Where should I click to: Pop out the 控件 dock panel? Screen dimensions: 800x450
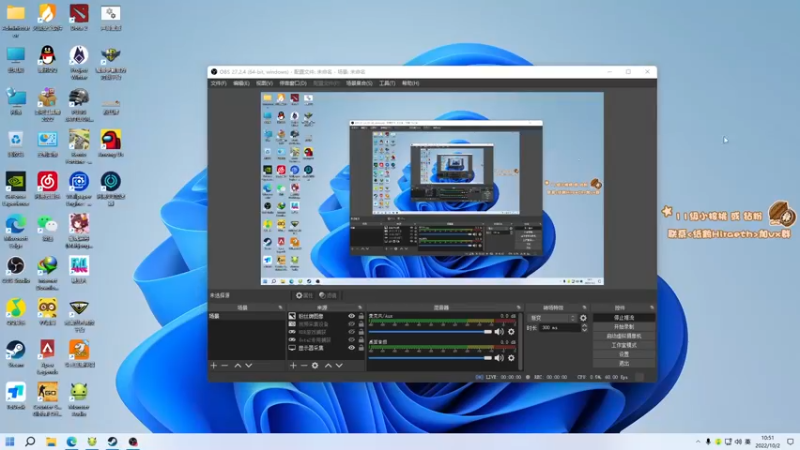pyautogui.click(x=652, y=308)
